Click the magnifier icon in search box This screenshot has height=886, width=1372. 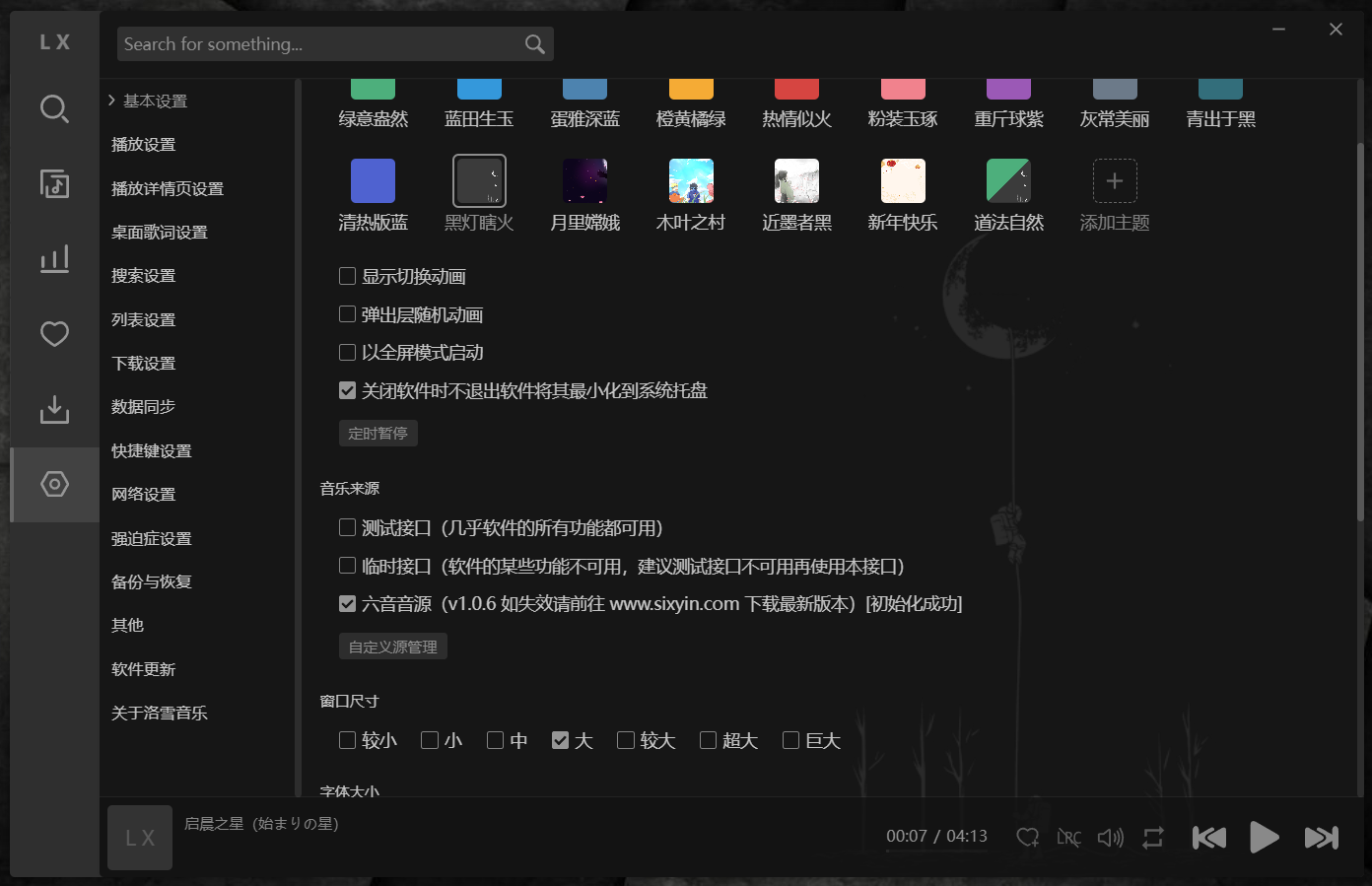534,44
